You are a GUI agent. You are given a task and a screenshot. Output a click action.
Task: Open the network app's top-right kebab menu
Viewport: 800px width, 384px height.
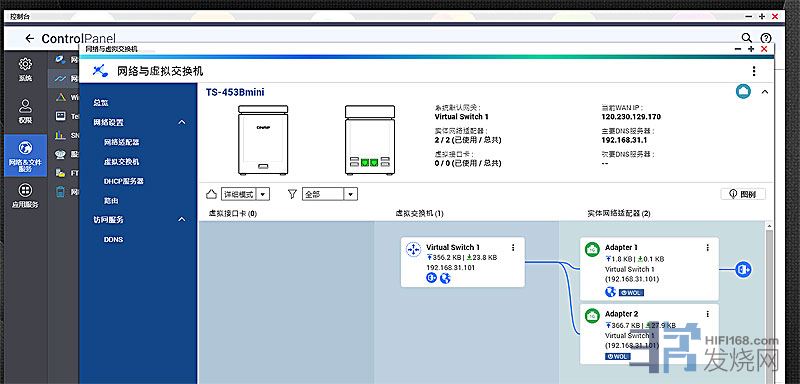coord(754,71)
